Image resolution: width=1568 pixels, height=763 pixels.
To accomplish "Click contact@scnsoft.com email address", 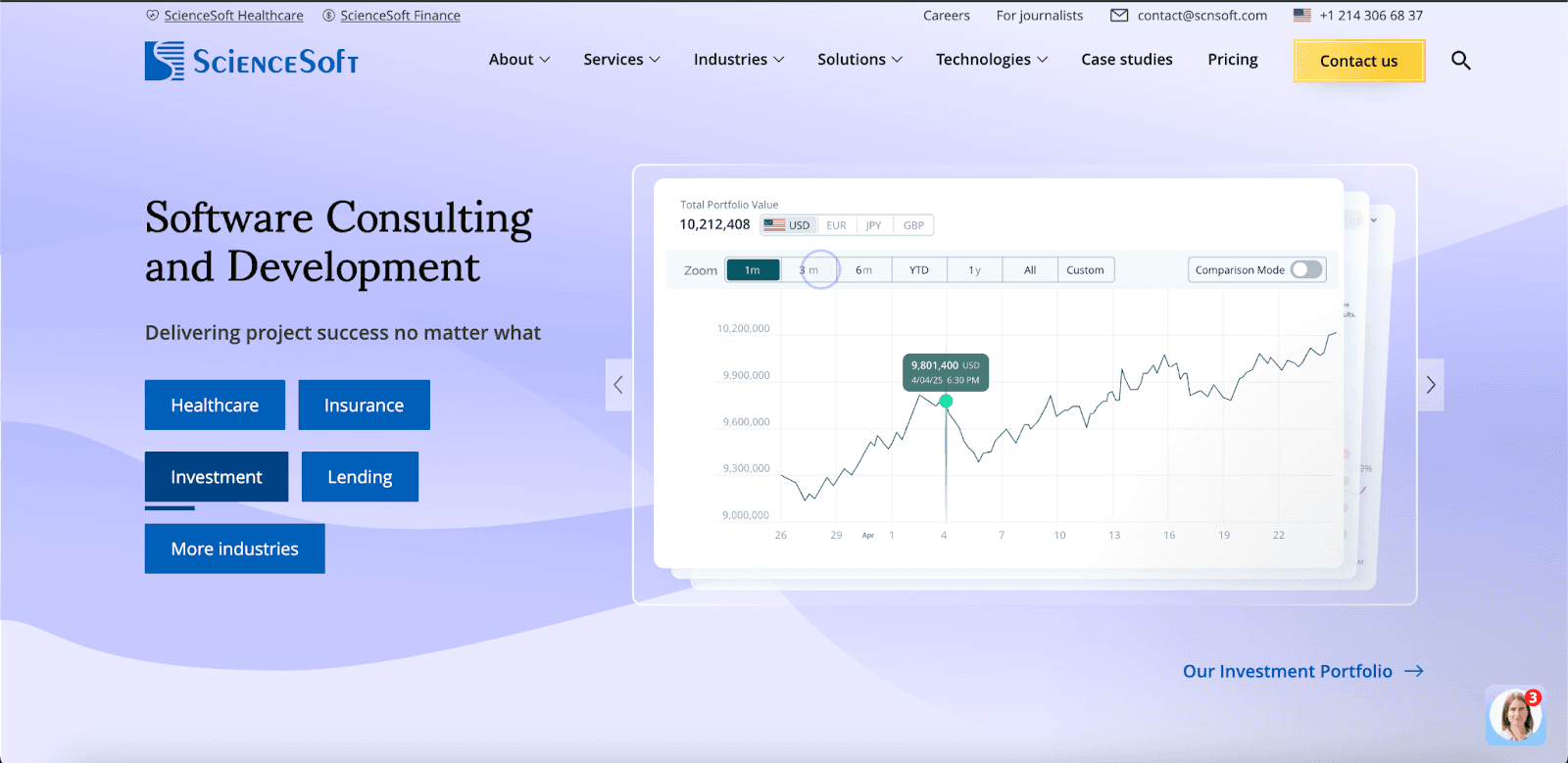I will click(1202, 16).
